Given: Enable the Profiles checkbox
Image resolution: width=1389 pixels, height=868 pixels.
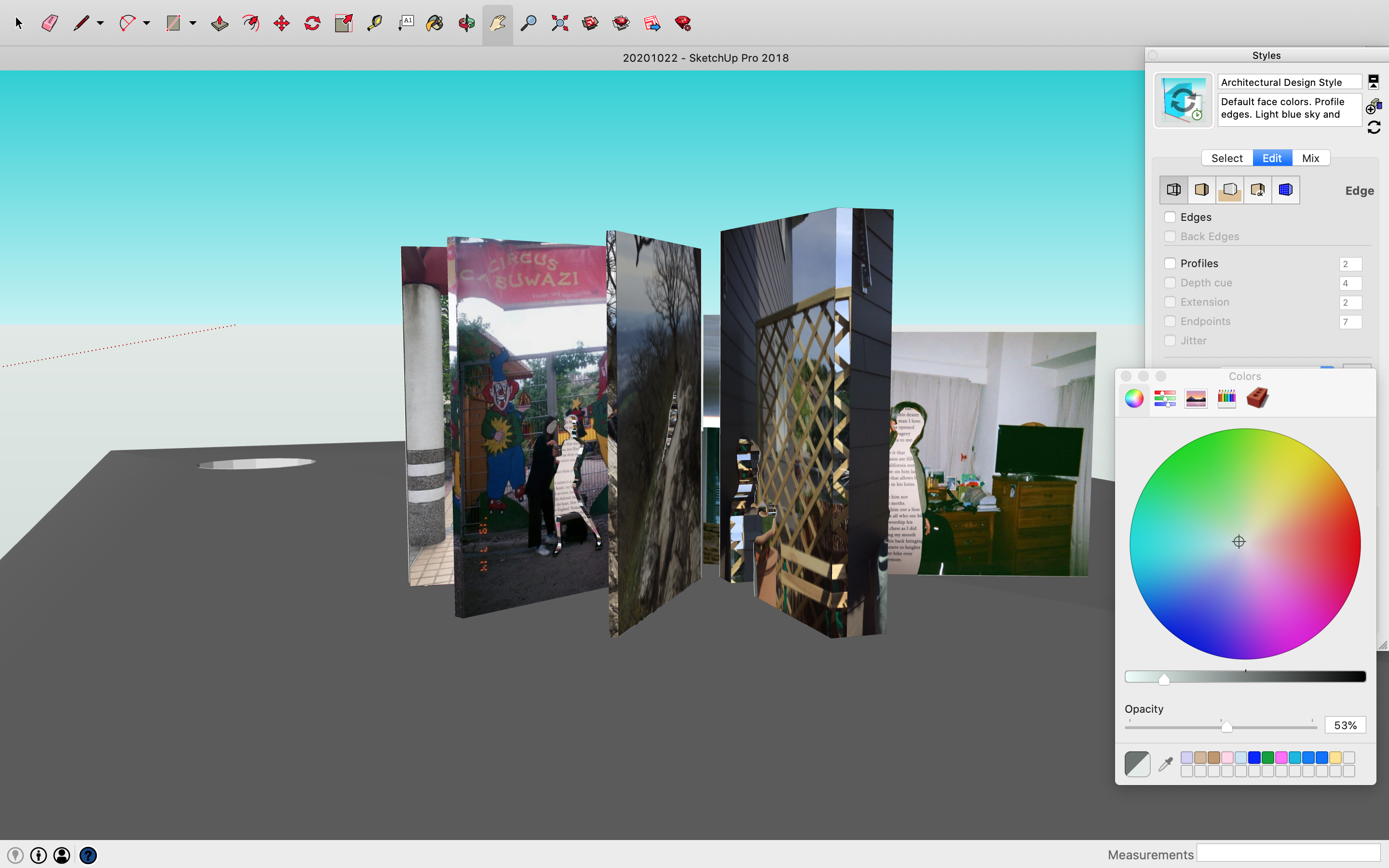Looking at the screenshot, I should [1170, 263].
